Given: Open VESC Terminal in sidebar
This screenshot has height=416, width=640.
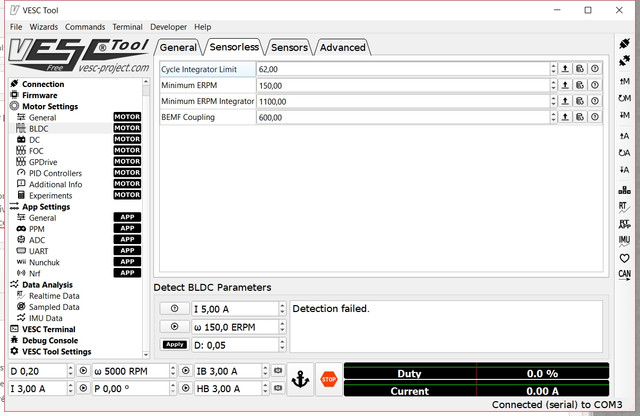Looking at the screenshot, I should click(49, 329).
